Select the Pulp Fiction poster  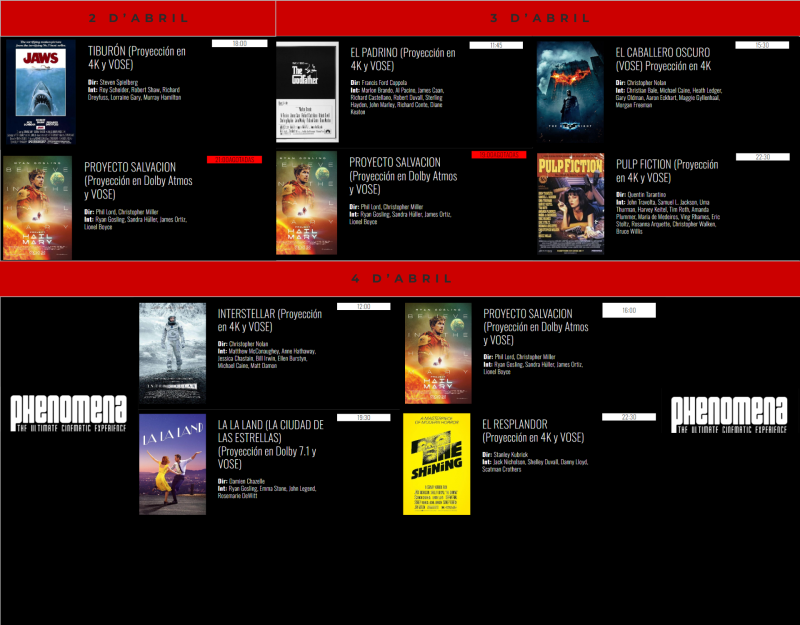point(571,204)
